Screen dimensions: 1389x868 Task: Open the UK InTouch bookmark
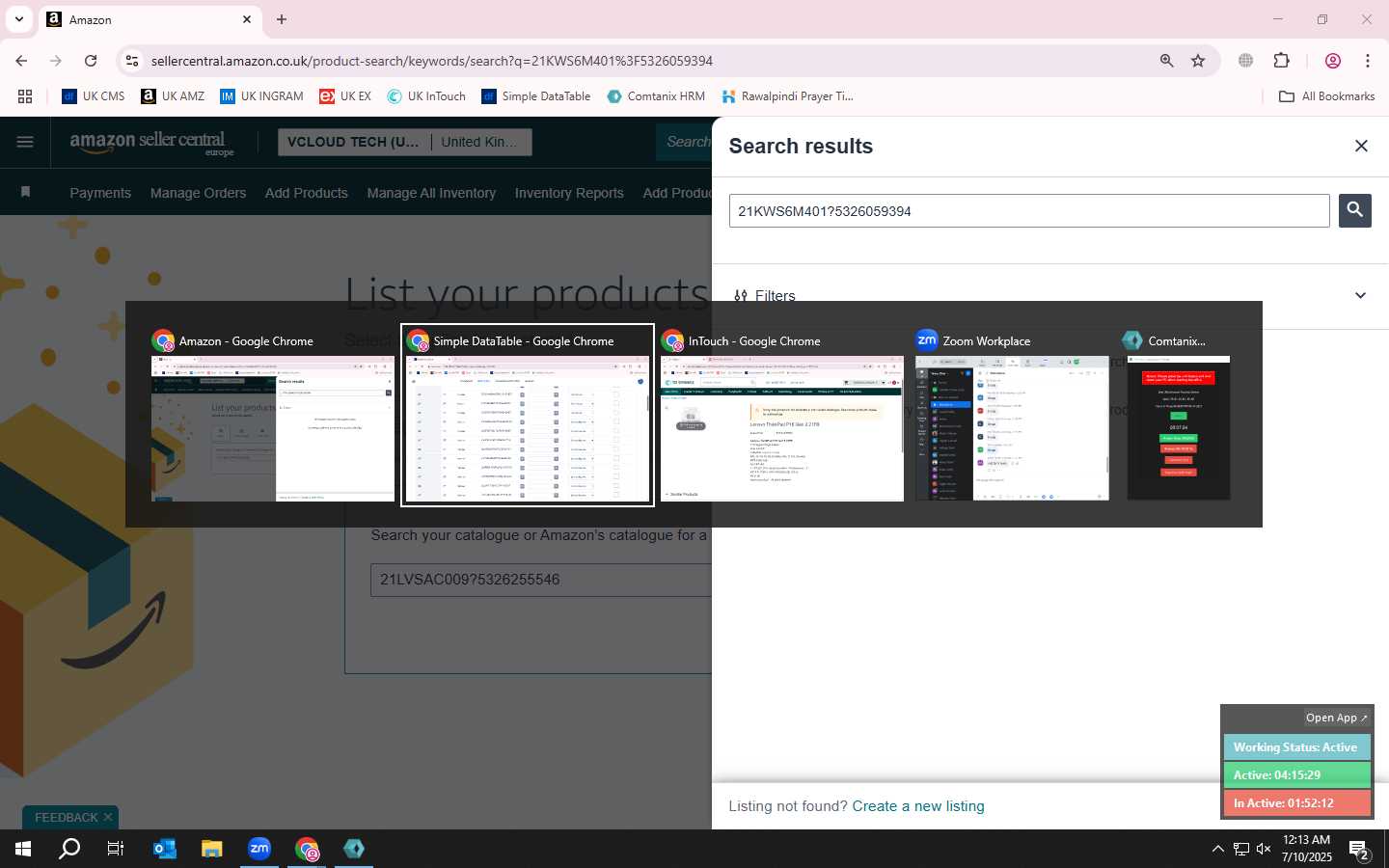coord(426,96)
